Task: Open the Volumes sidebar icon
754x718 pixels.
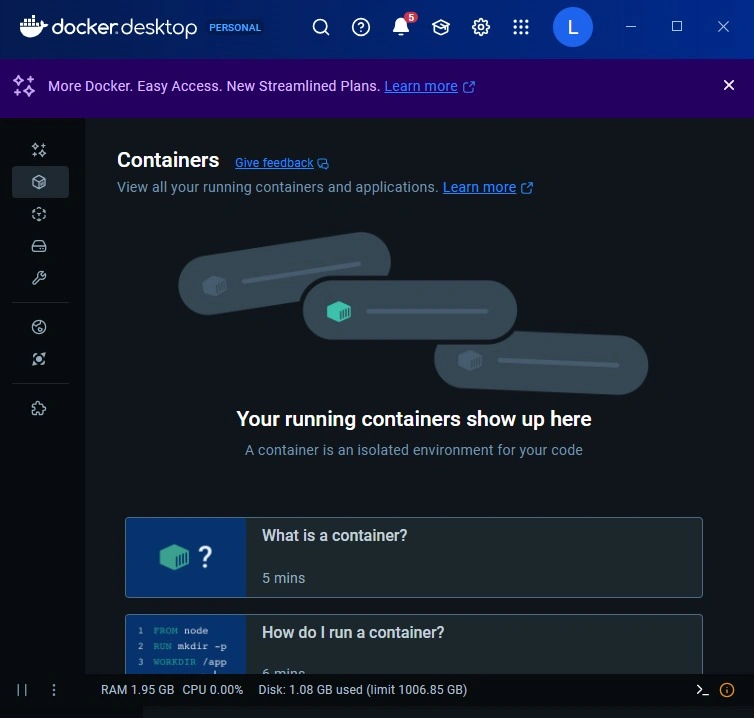Action: [39, 246]
